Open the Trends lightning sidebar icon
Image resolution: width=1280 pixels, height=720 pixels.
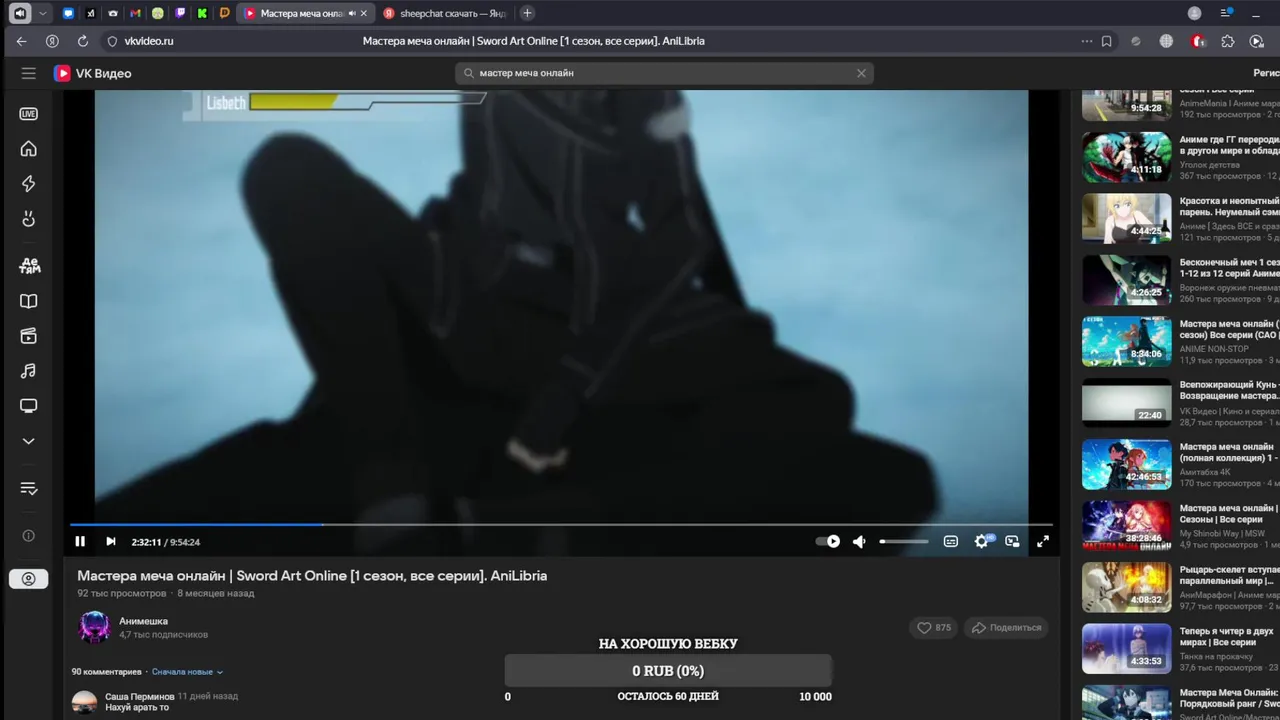(x=29, y=184)
